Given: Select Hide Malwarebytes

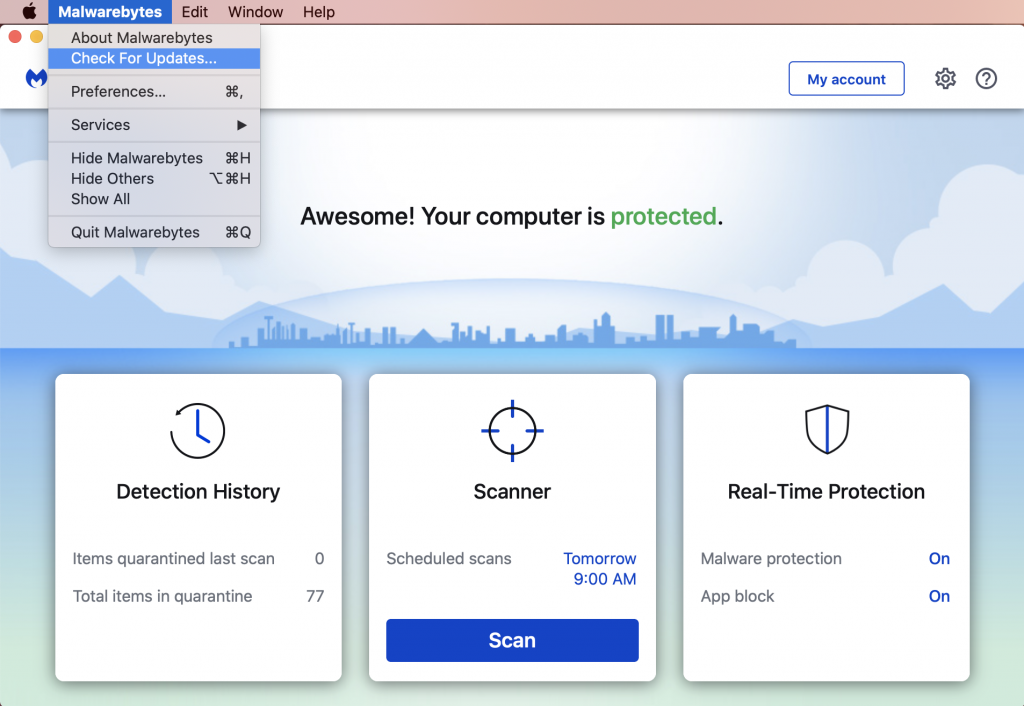Looking at the screenshot, I should pos(154,158).
